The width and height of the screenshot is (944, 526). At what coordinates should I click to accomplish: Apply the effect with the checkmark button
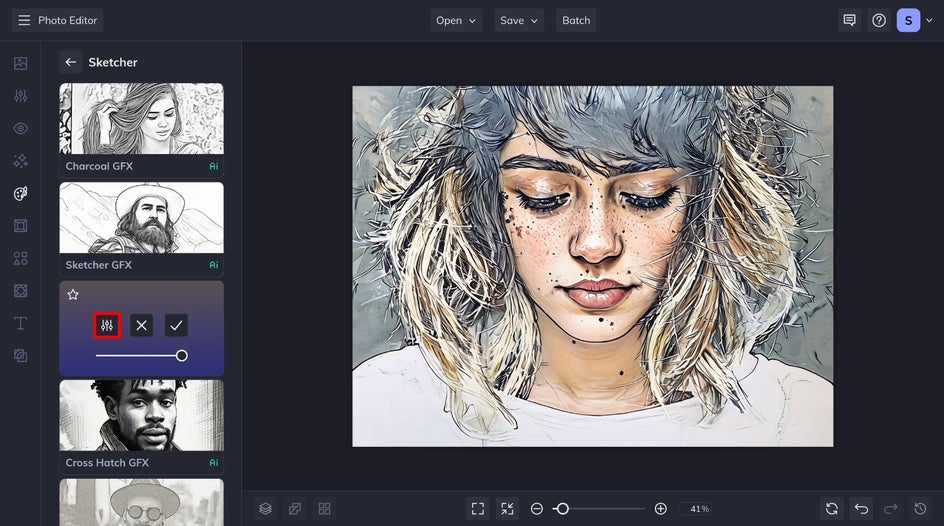click(x=176, y=325)
